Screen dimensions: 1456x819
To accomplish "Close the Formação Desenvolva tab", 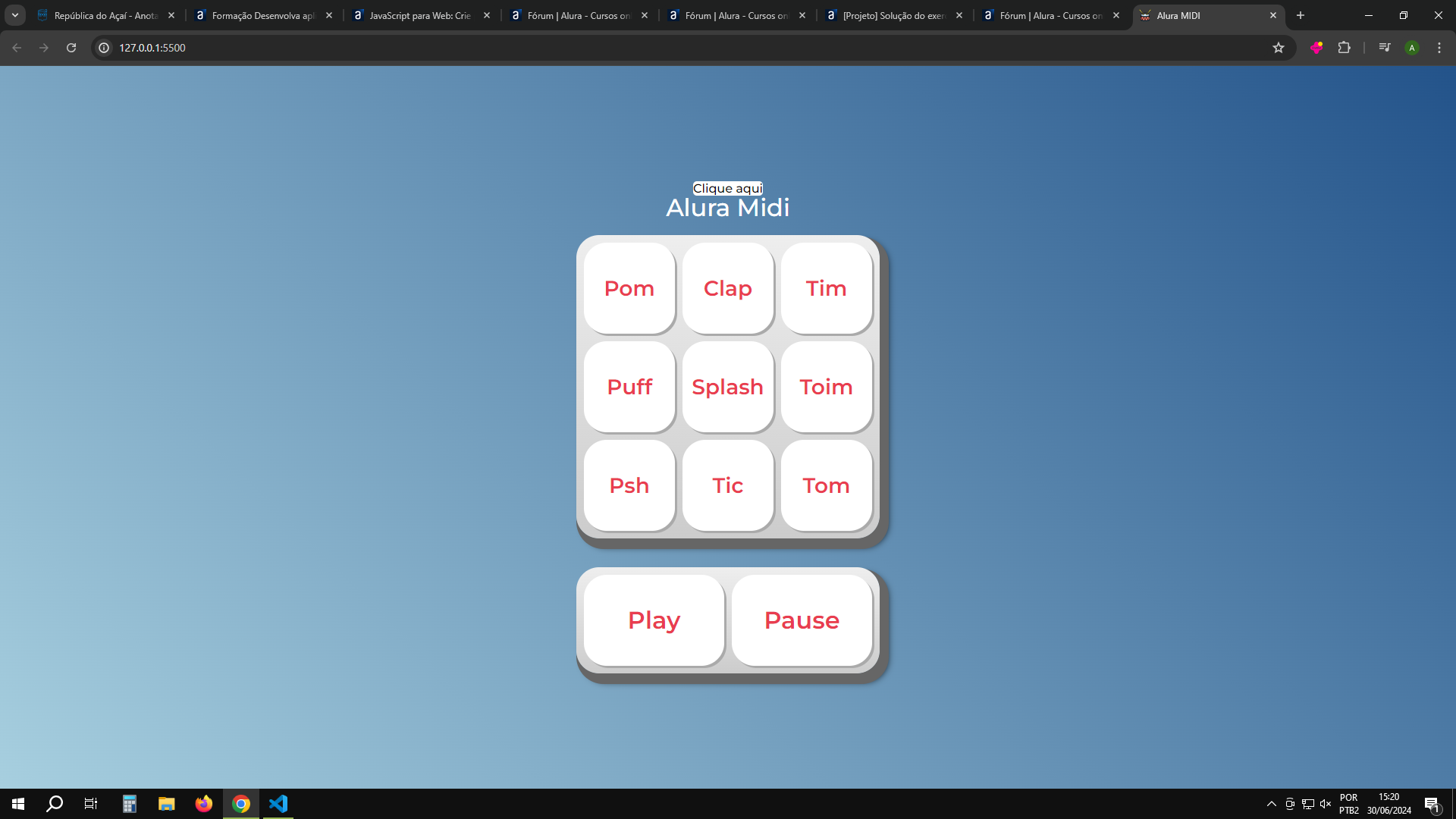I will 329,15.
